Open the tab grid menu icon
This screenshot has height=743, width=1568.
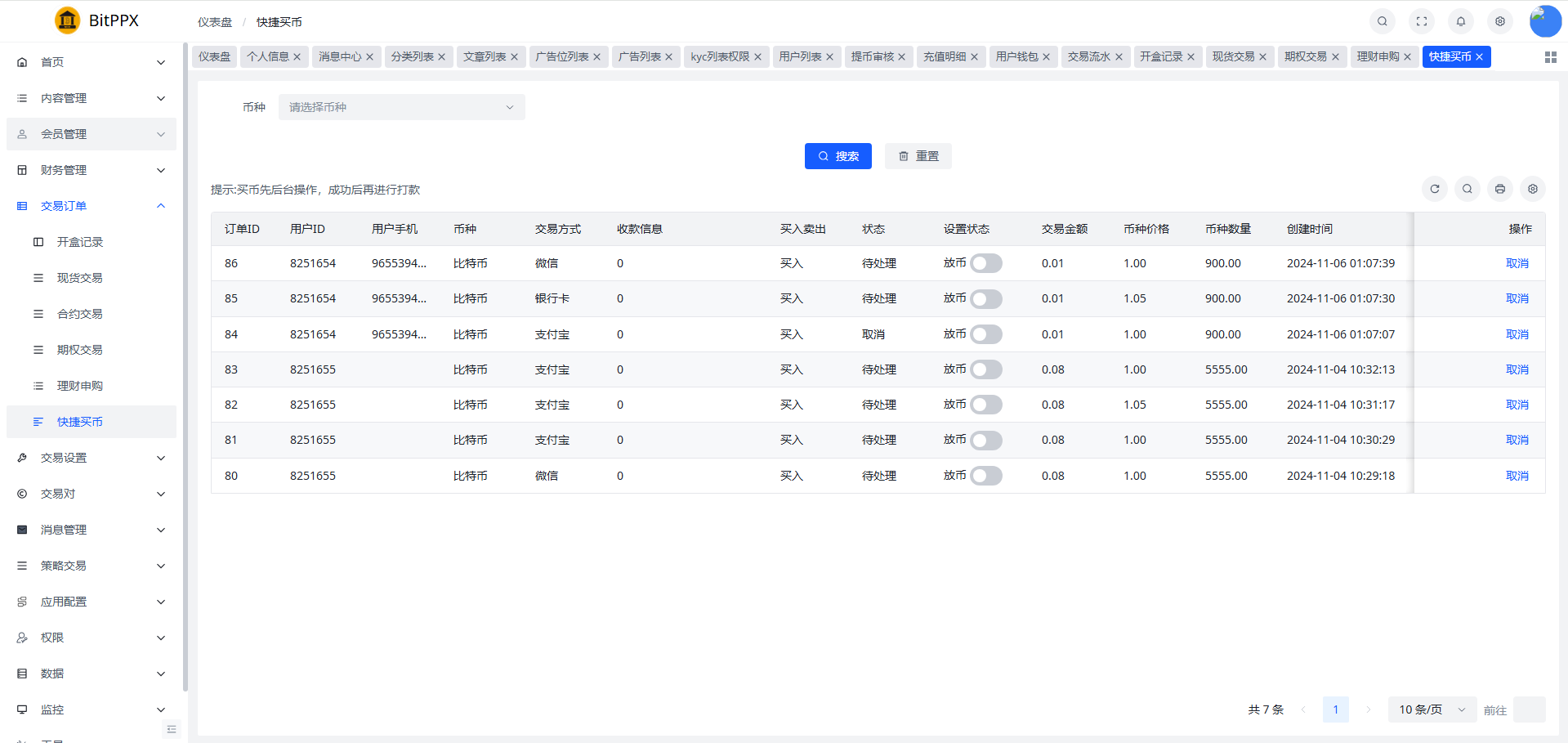coord(1550,57)
